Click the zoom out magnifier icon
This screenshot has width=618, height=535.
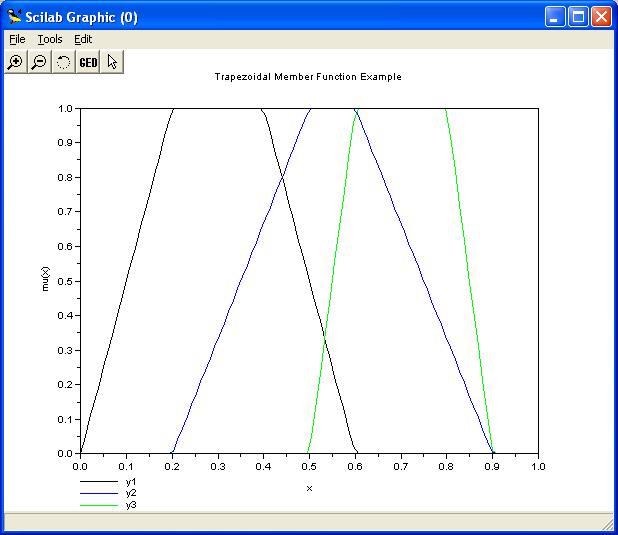click(39, 62)
